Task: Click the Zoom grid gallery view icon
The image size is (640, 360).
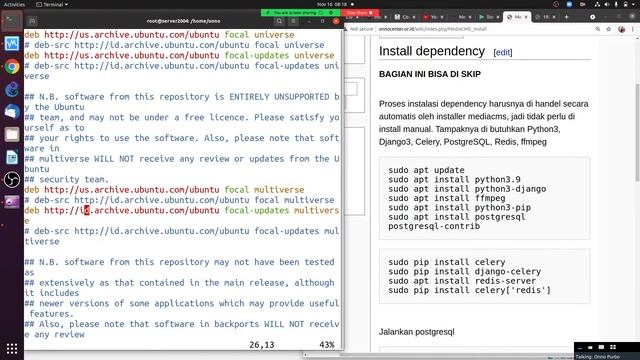Action: click(x=613, y=347)
